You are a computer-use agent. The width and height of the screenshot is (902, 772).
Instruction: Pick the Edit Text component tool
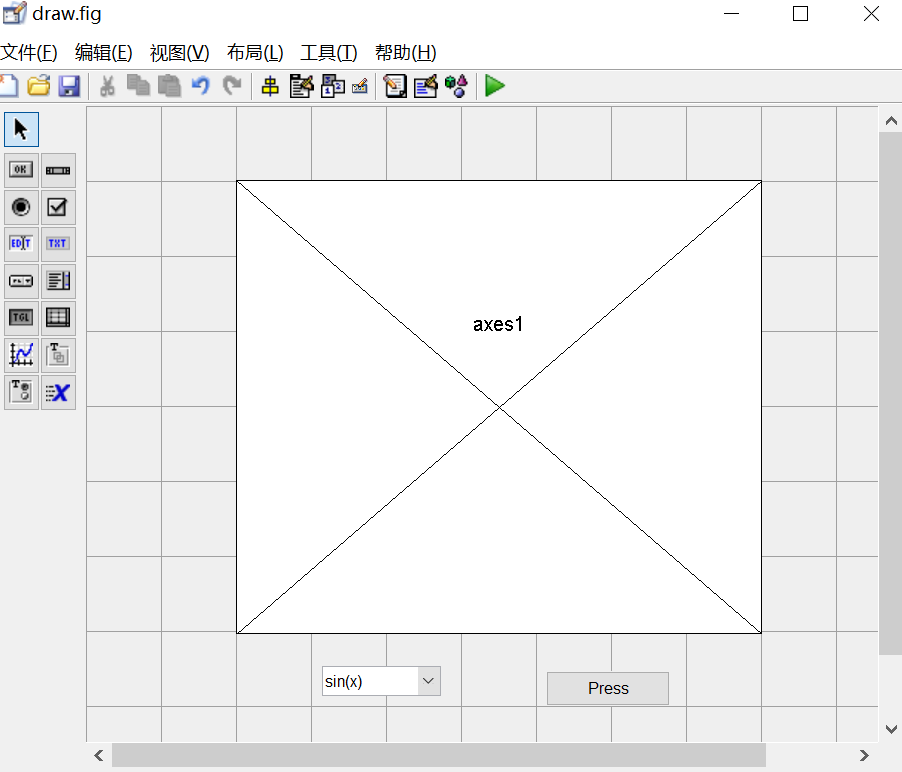tap(21, 244)
